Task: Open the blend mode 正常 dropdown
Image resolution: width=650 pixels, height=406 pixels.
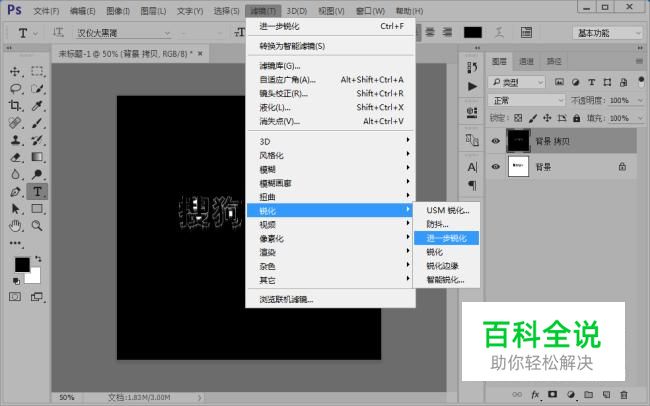Action: [526, 100]
